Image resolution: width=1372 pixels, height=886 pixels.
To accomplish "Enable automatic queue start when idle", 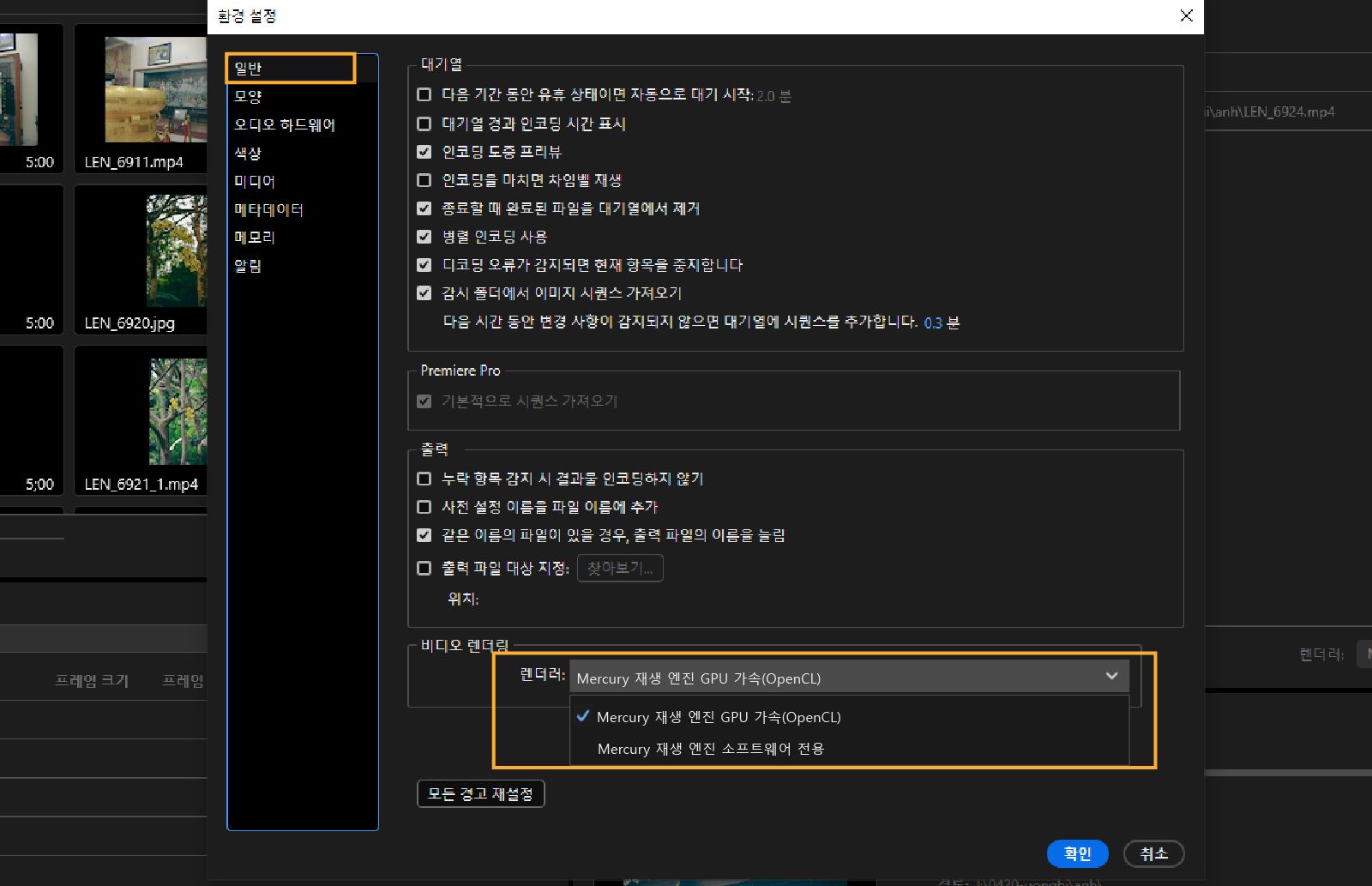I will pos(424,95).
